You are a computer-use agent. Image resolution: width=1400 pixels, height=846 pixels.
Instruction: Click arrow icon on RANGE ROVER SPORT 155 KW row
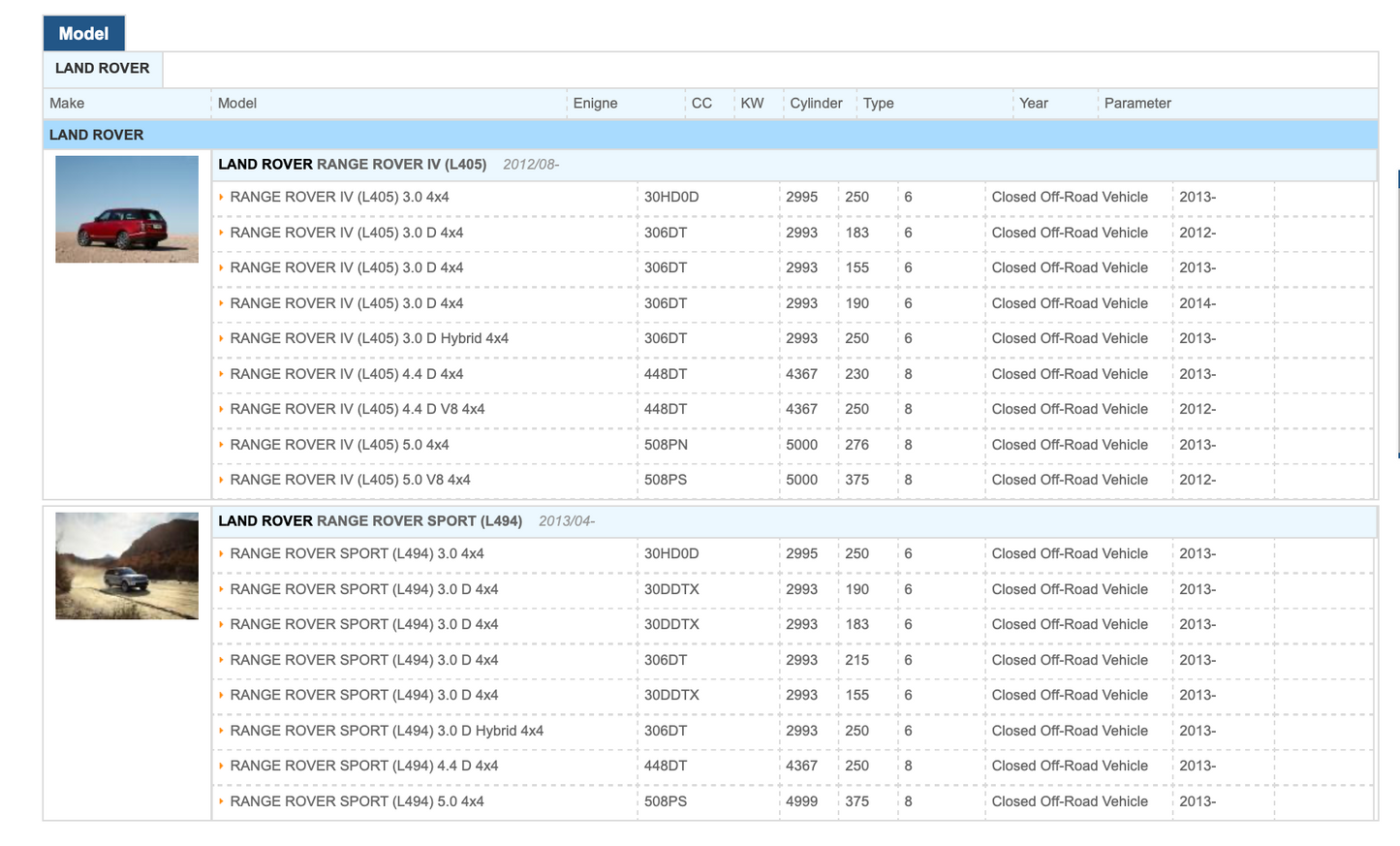point(221,695)
